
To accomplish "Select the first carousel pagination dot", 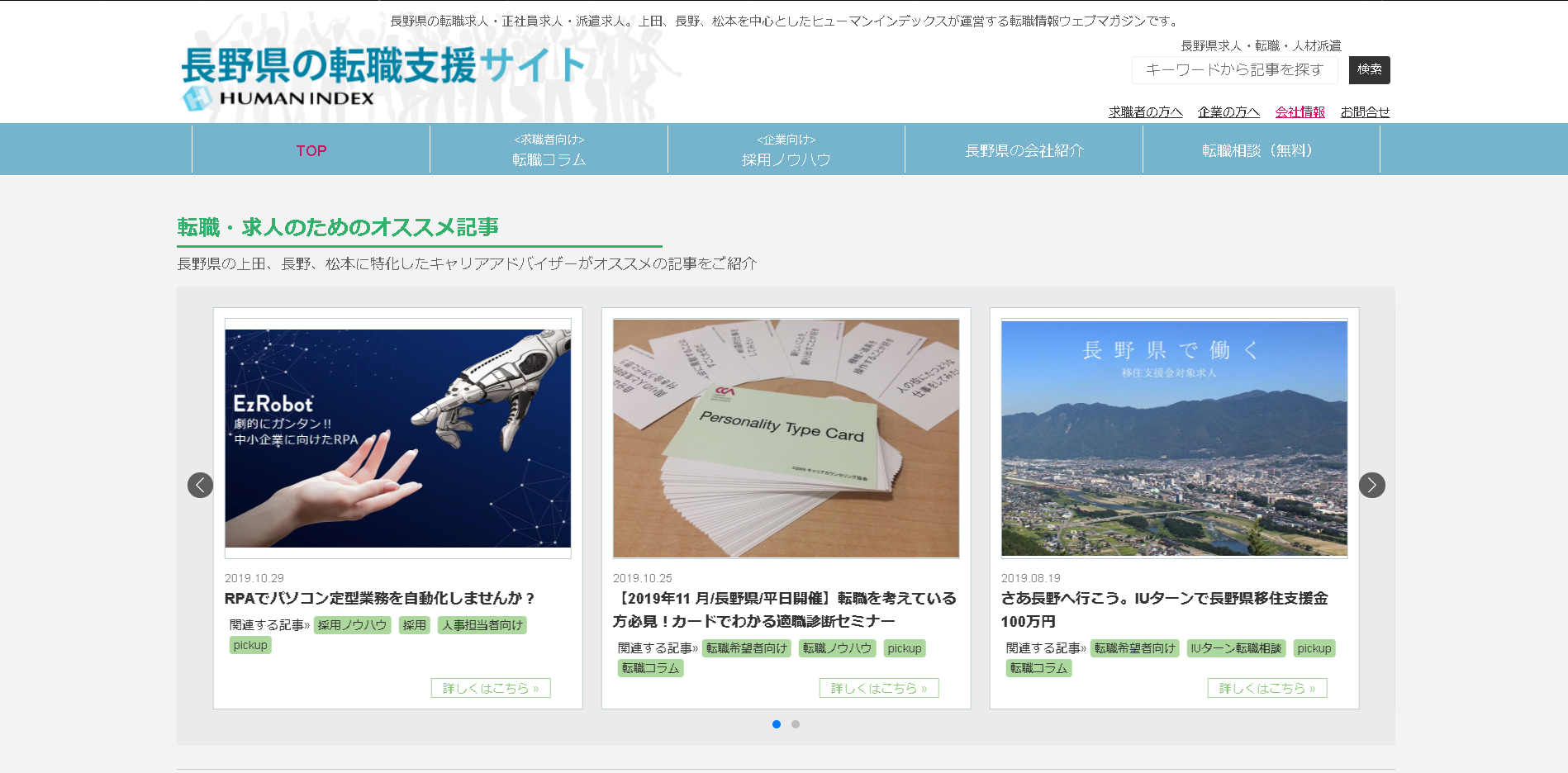I will (x=777, y=724).
